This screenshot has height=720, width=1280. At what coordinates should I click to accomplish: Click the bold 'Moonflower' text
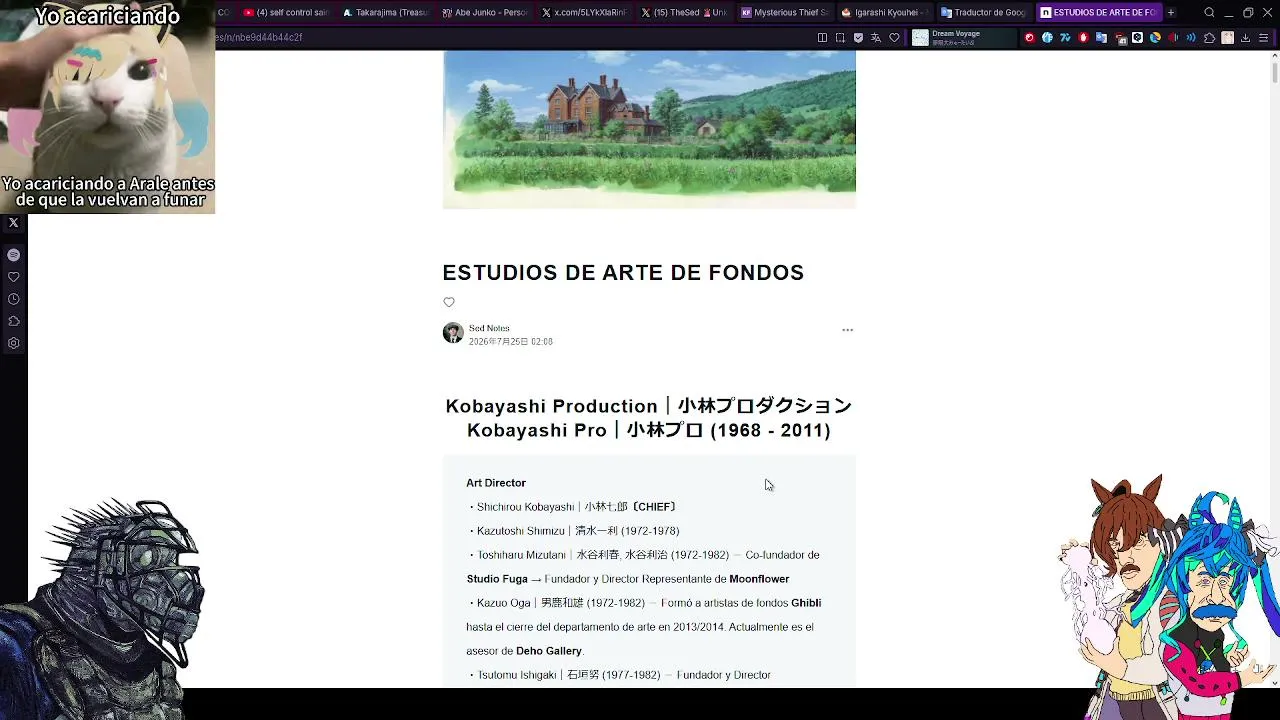(x=759, y=579)
